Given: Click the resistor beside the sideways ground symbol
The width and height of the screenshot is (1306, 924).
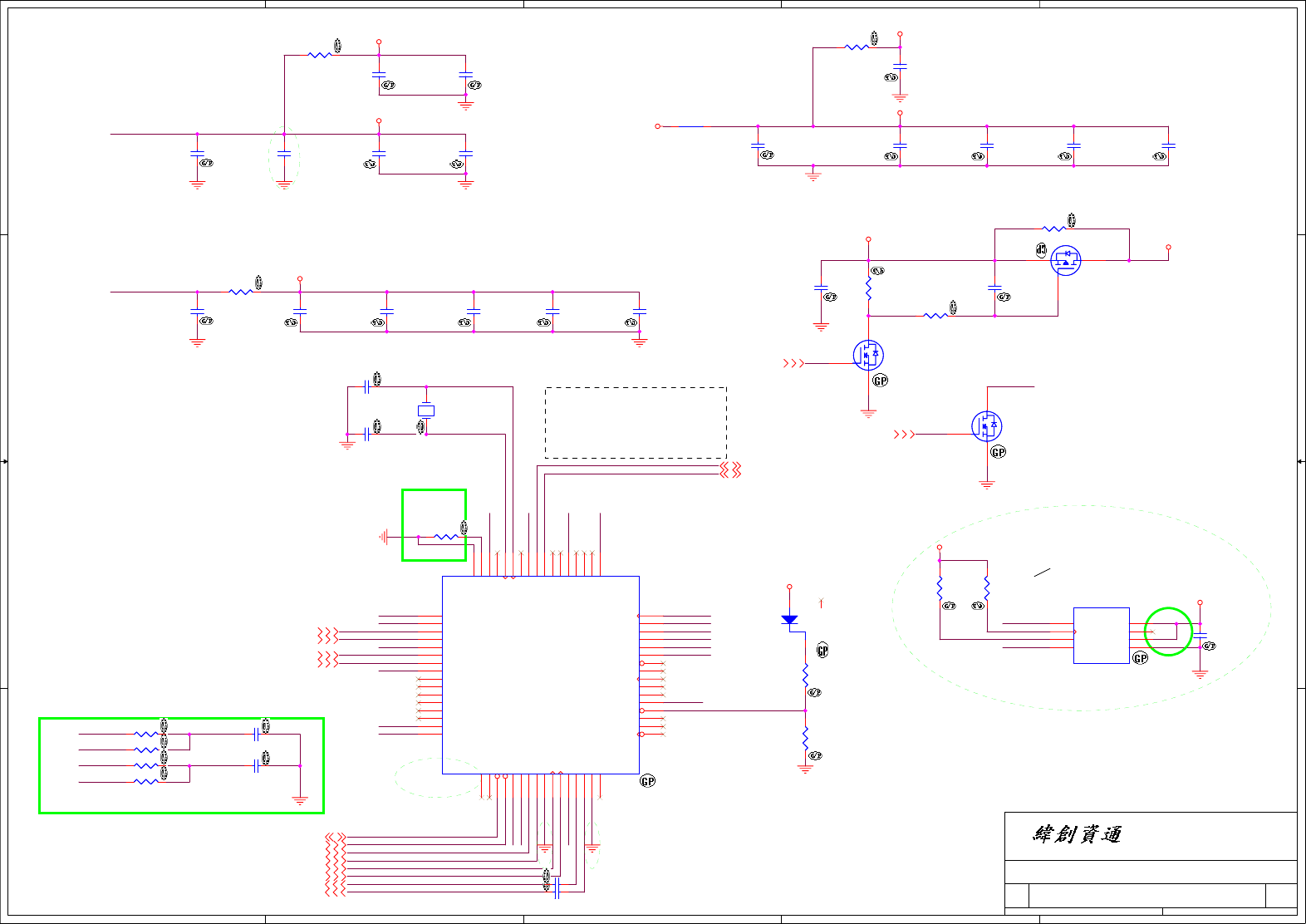Looking at the screenshot, I should click(446, 538).
